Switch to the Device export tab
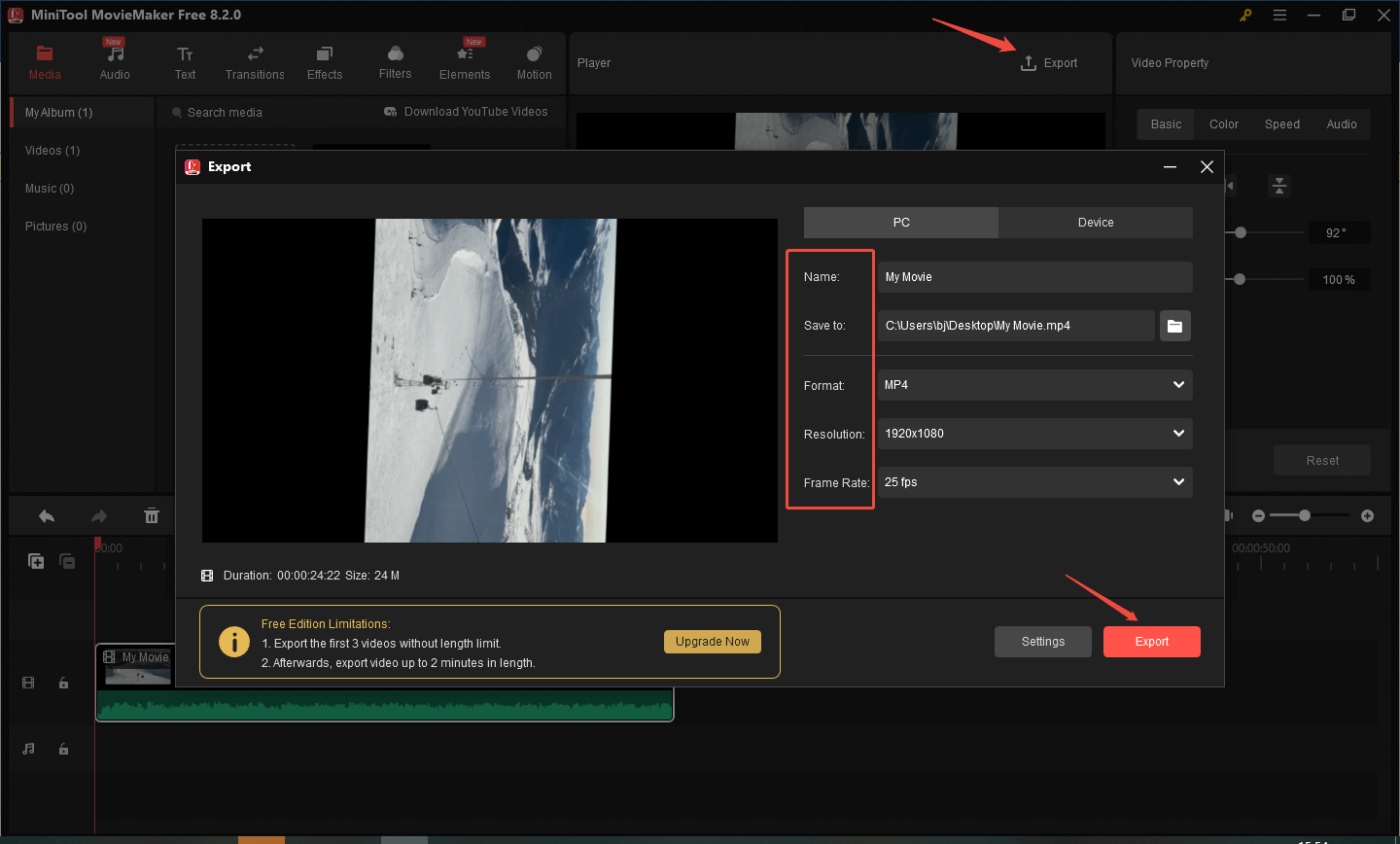 (x=1096, y=223)
